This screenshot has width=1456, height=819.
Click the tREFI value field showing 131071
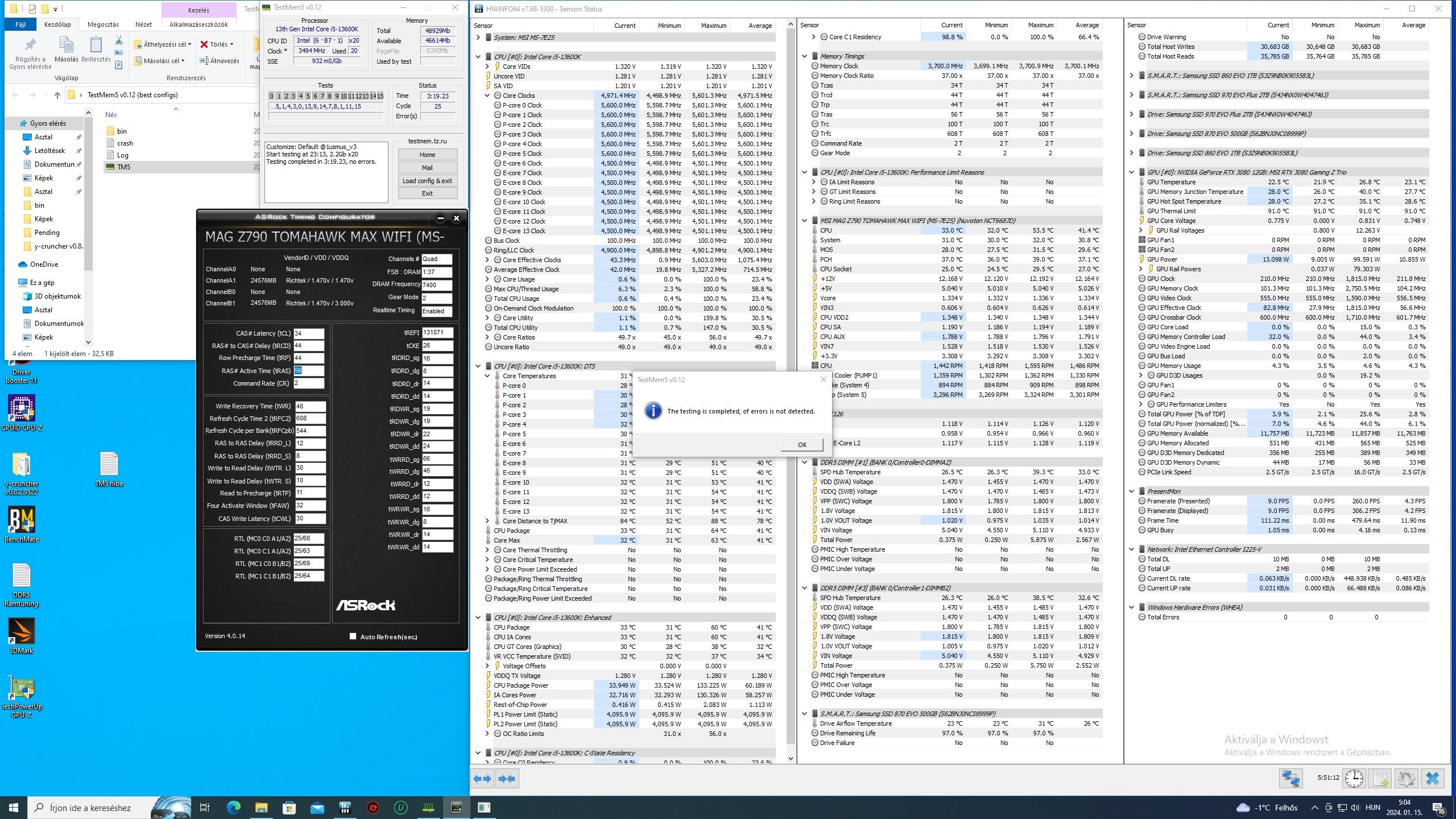[x=437, y=333]
